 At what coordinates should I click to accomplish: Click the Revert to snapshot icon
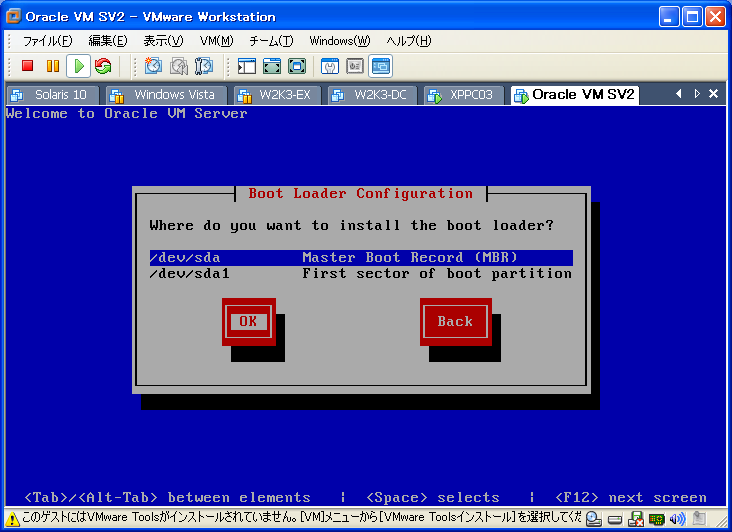[178, 66]
